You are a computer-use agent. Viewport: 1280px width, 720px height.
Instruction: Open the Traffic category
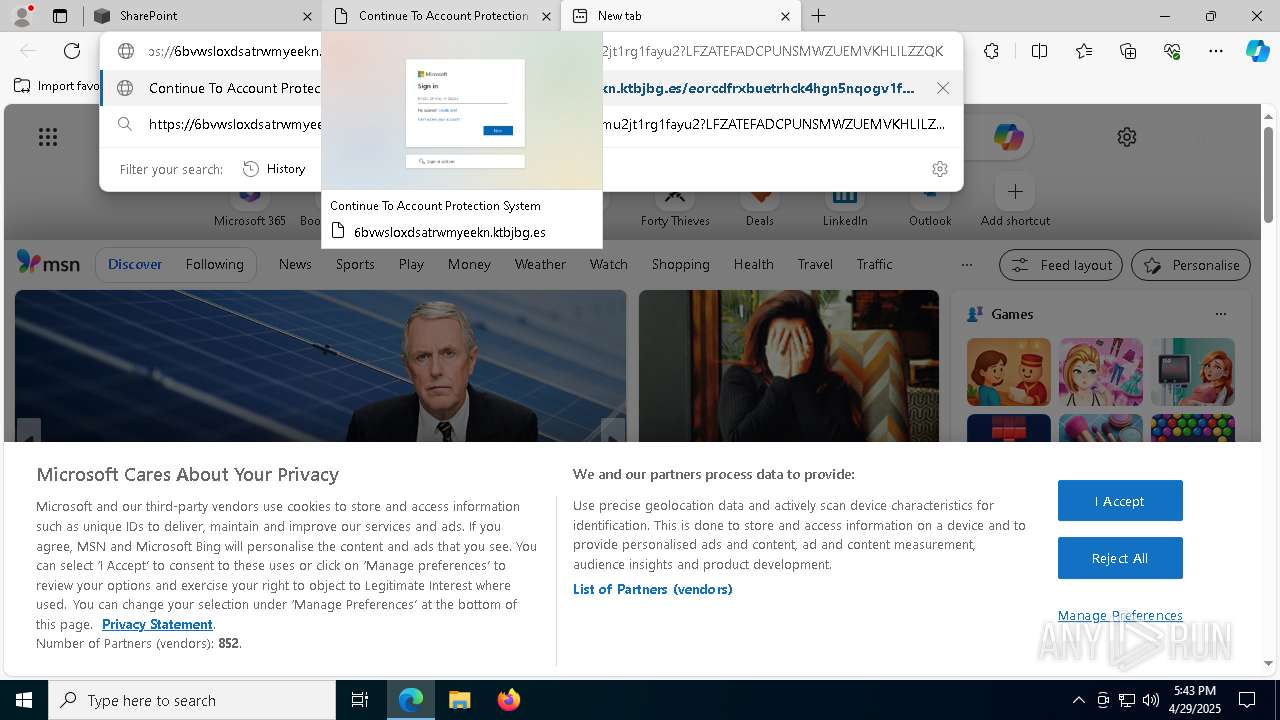coord(874,264)
